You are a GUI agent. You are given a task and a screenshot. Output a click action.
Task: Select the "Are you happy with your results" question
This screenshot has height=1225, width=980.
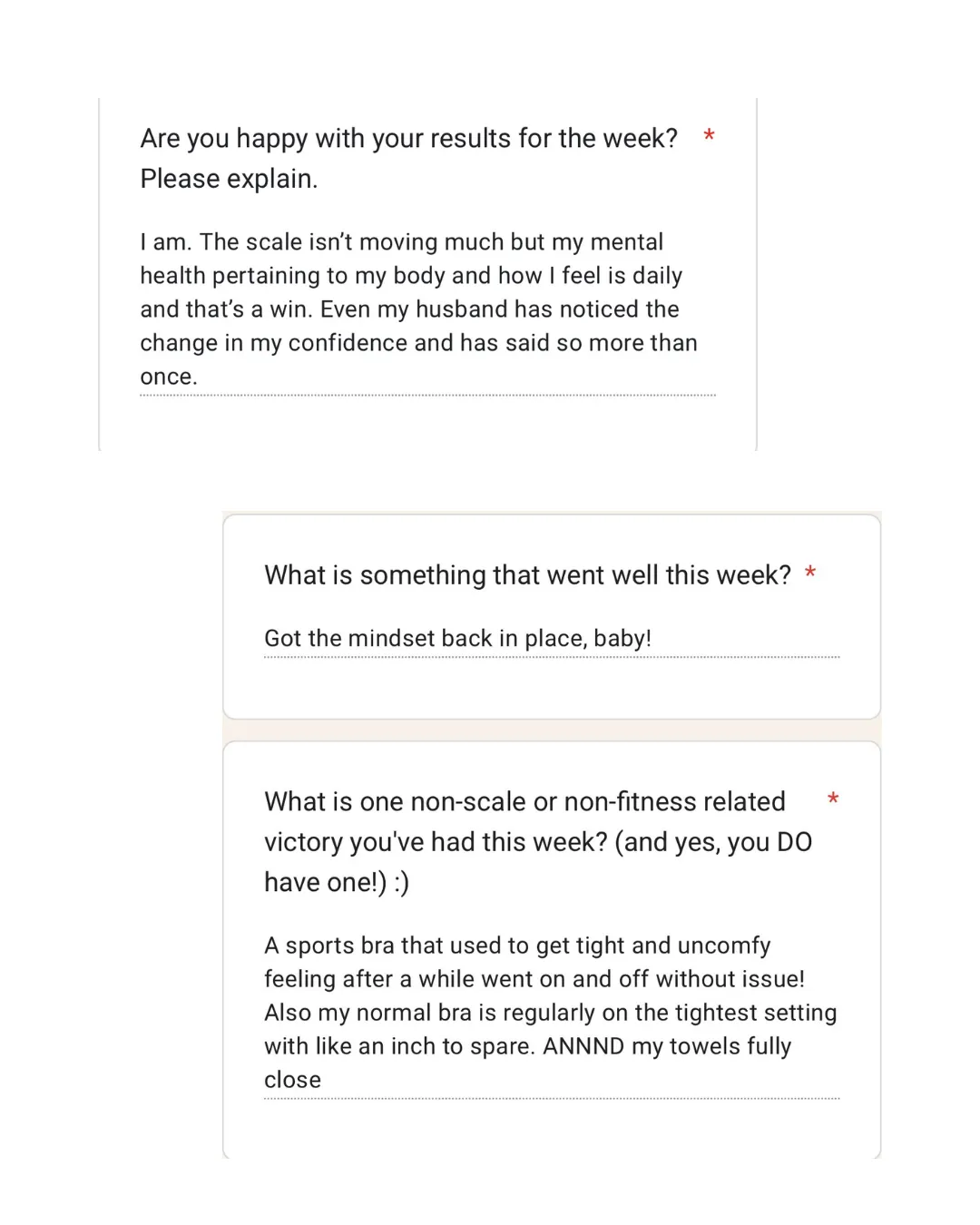click(409, 158)
